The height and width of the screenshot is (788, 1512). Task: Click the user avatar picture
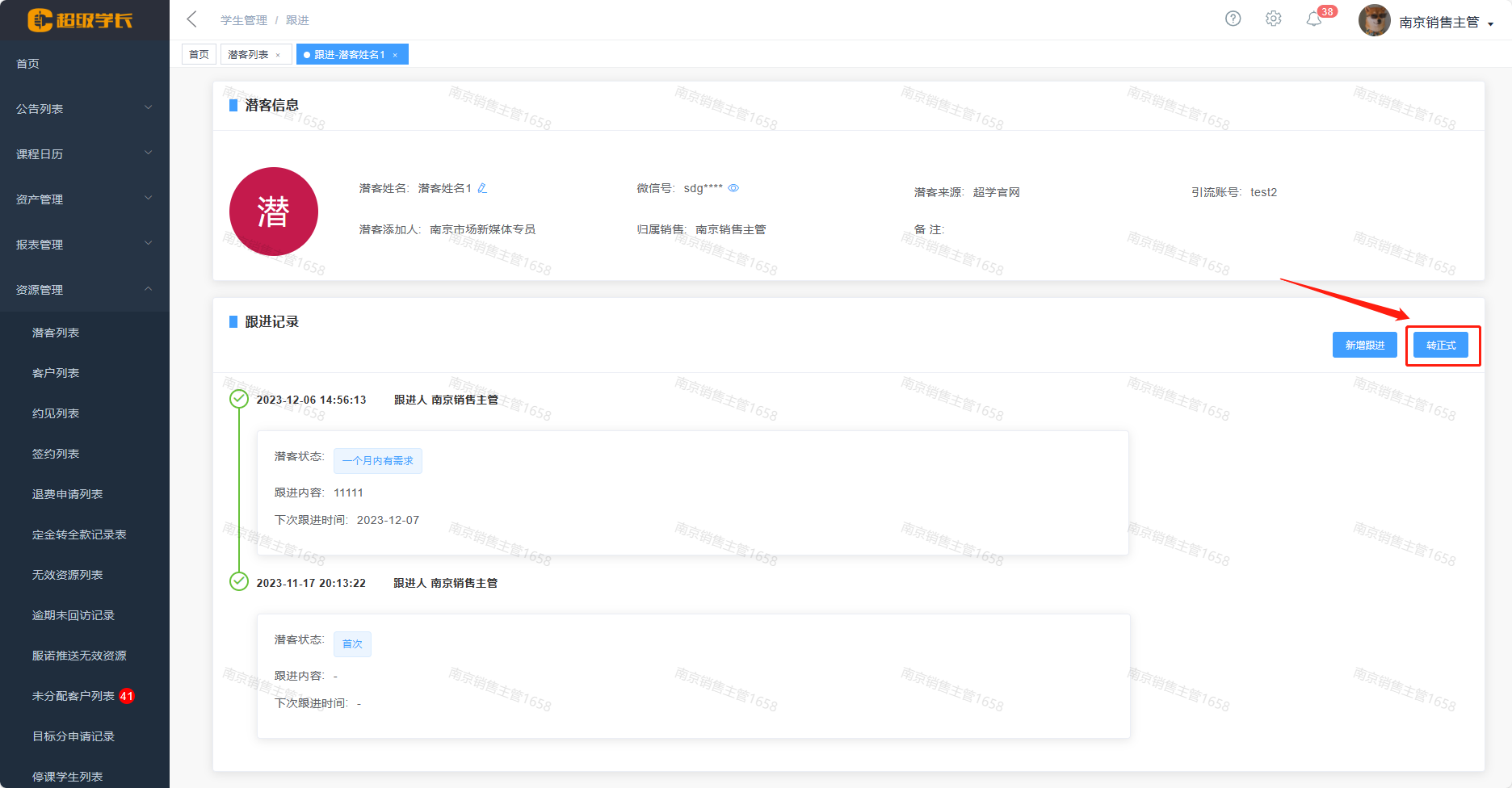click(x=1374, y=21)
